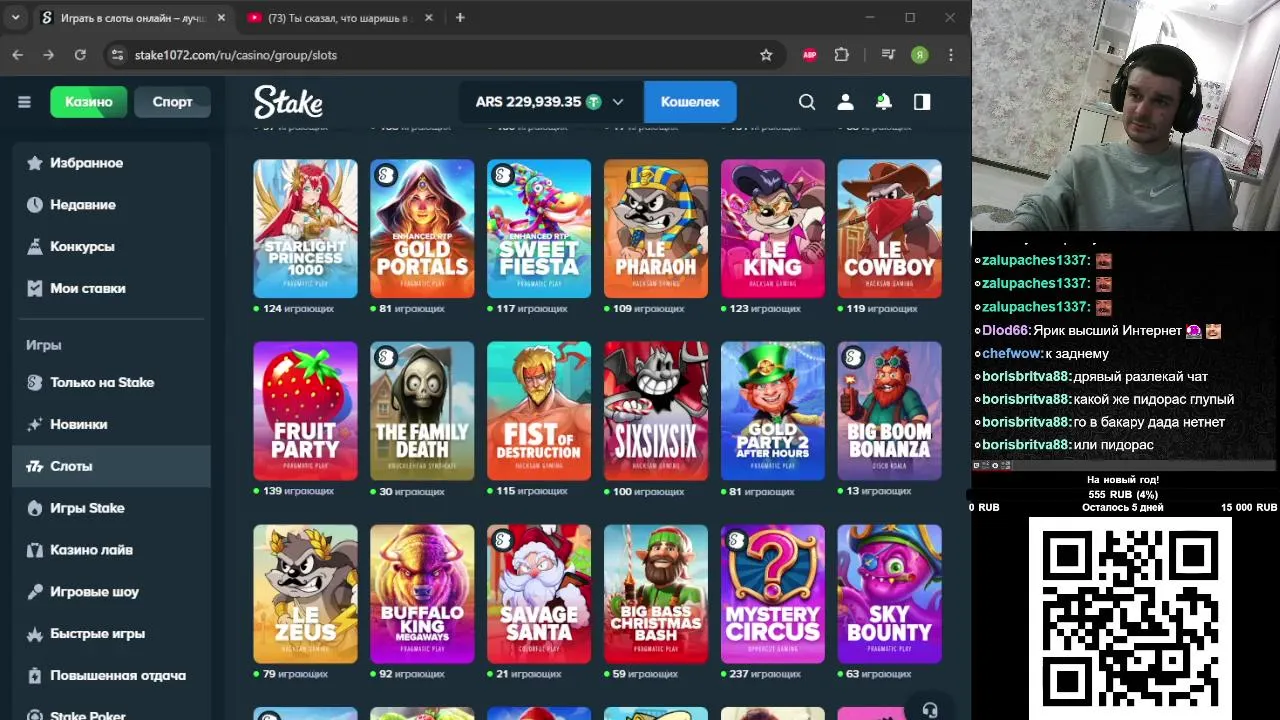Open the user profile icon

845,102
